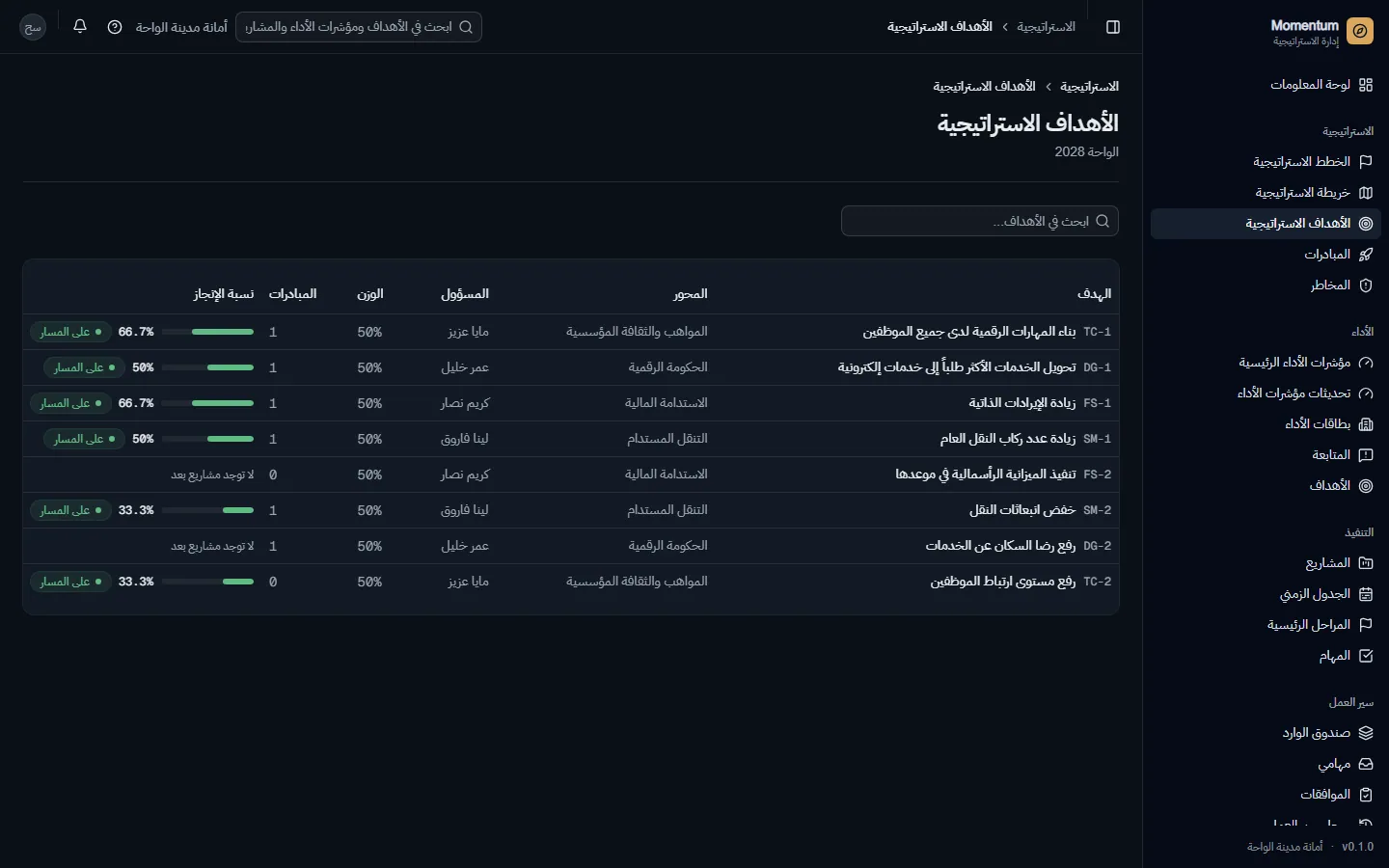Open the لوحة المعلومات dashboard grid icon
The height and width of the screenshot is (868, 1389).
tap(1365, 85)
